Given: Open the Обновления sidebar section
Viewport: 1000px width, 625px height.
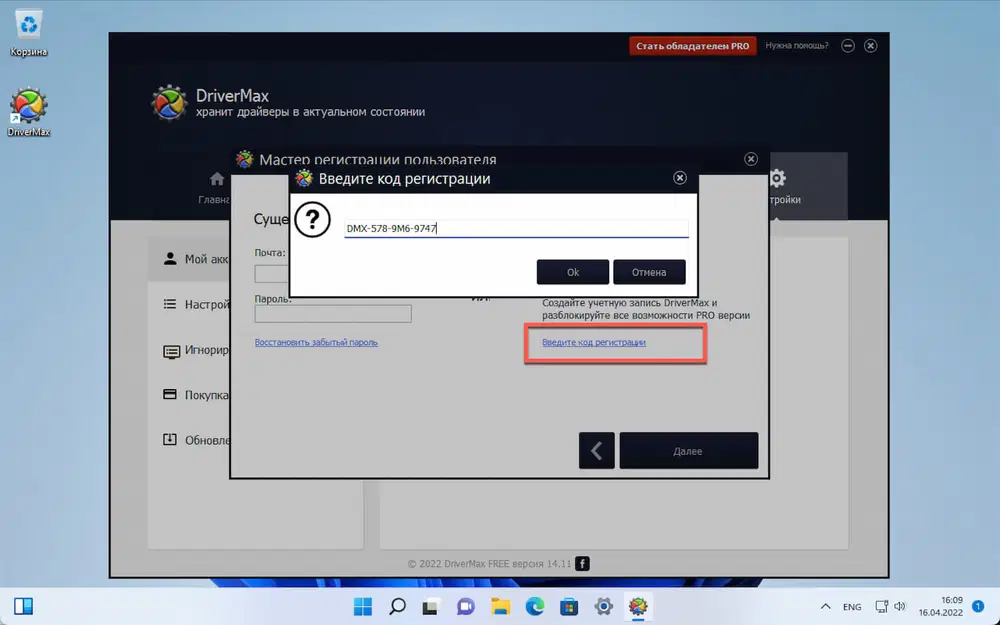Looking at the screenshot, I should coord(200,439).
